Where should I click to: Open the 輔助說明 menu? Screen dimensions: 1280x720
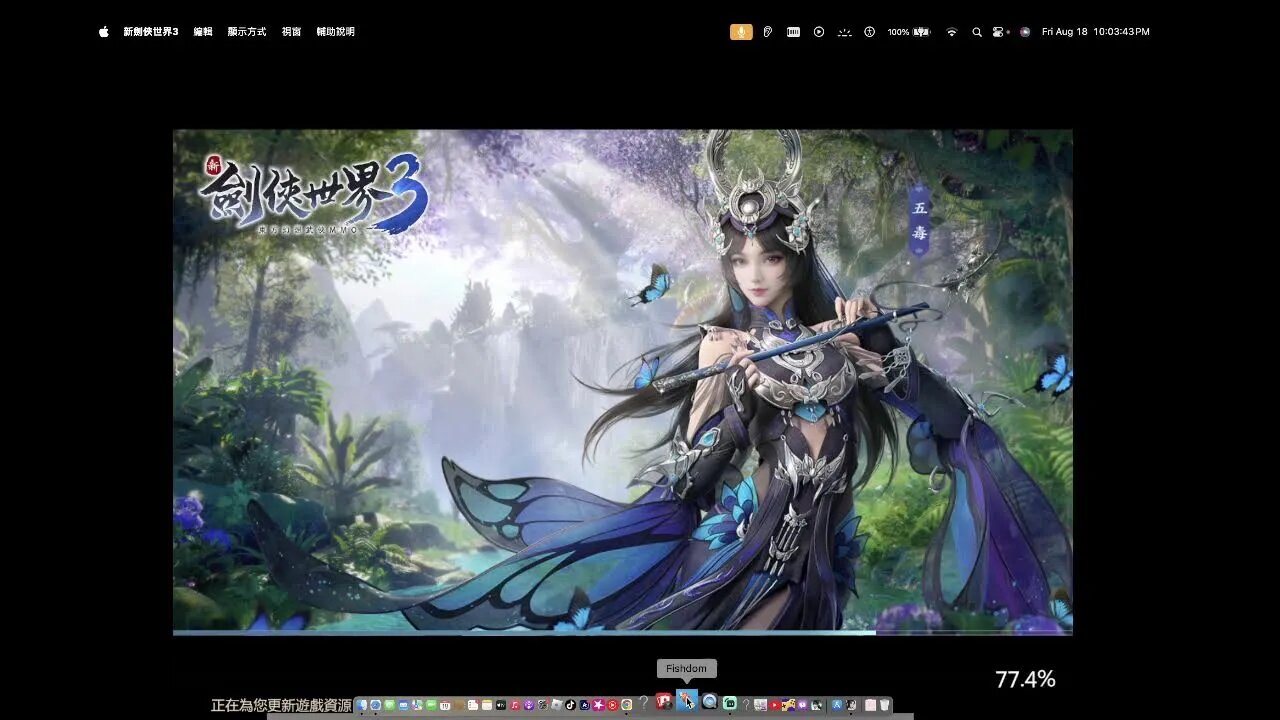pos(336,32)
